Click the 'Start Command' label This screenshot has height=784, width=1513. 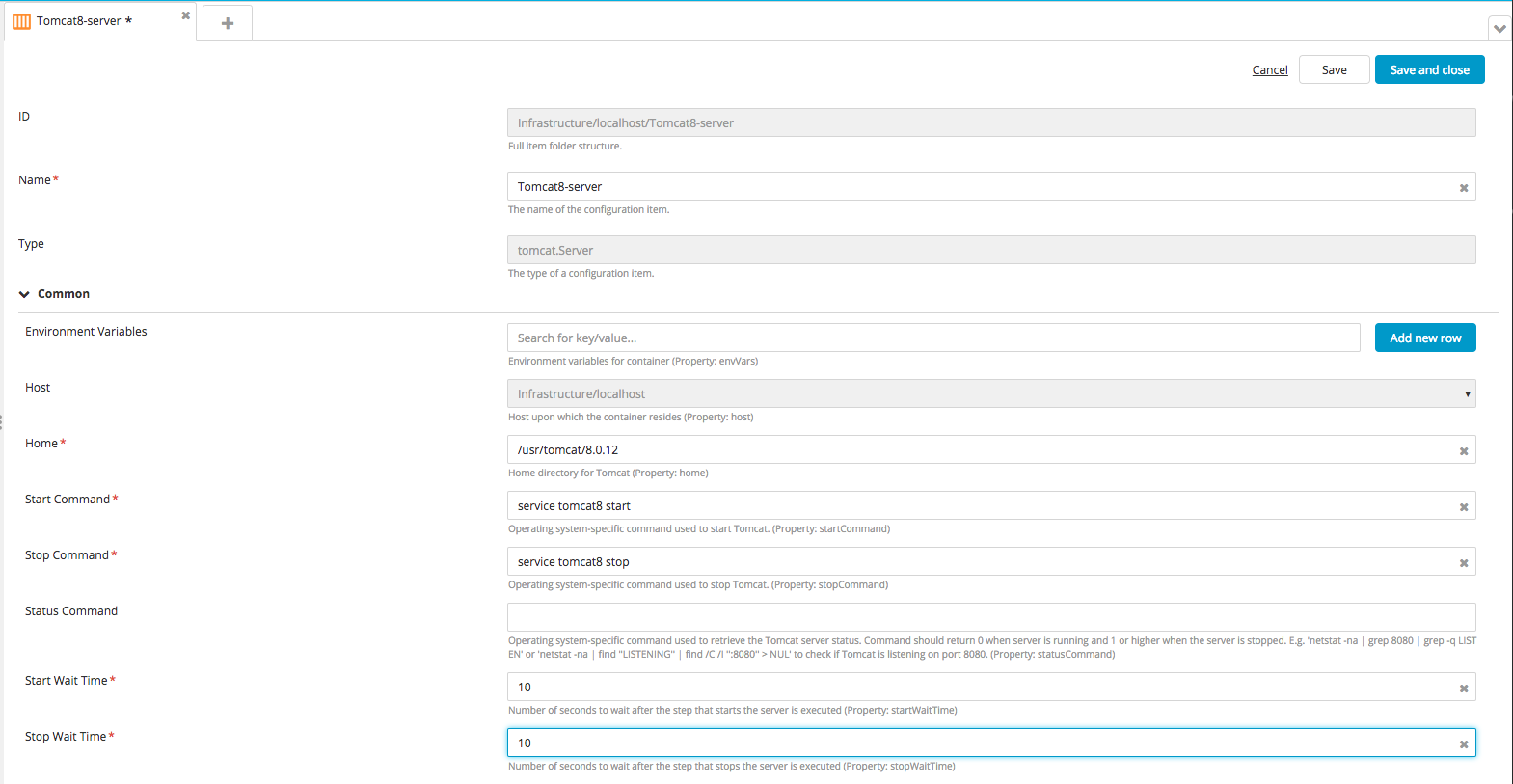coord(68,499)
